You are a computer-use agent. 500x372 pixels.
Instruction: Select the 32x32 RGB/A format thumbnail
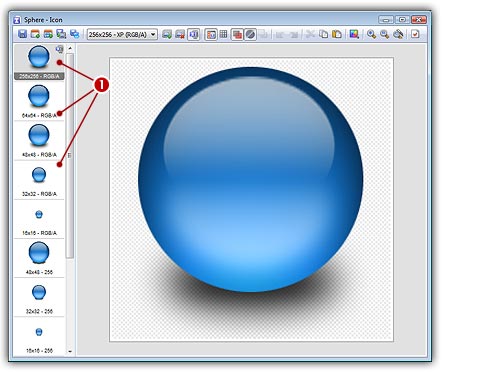39,180
